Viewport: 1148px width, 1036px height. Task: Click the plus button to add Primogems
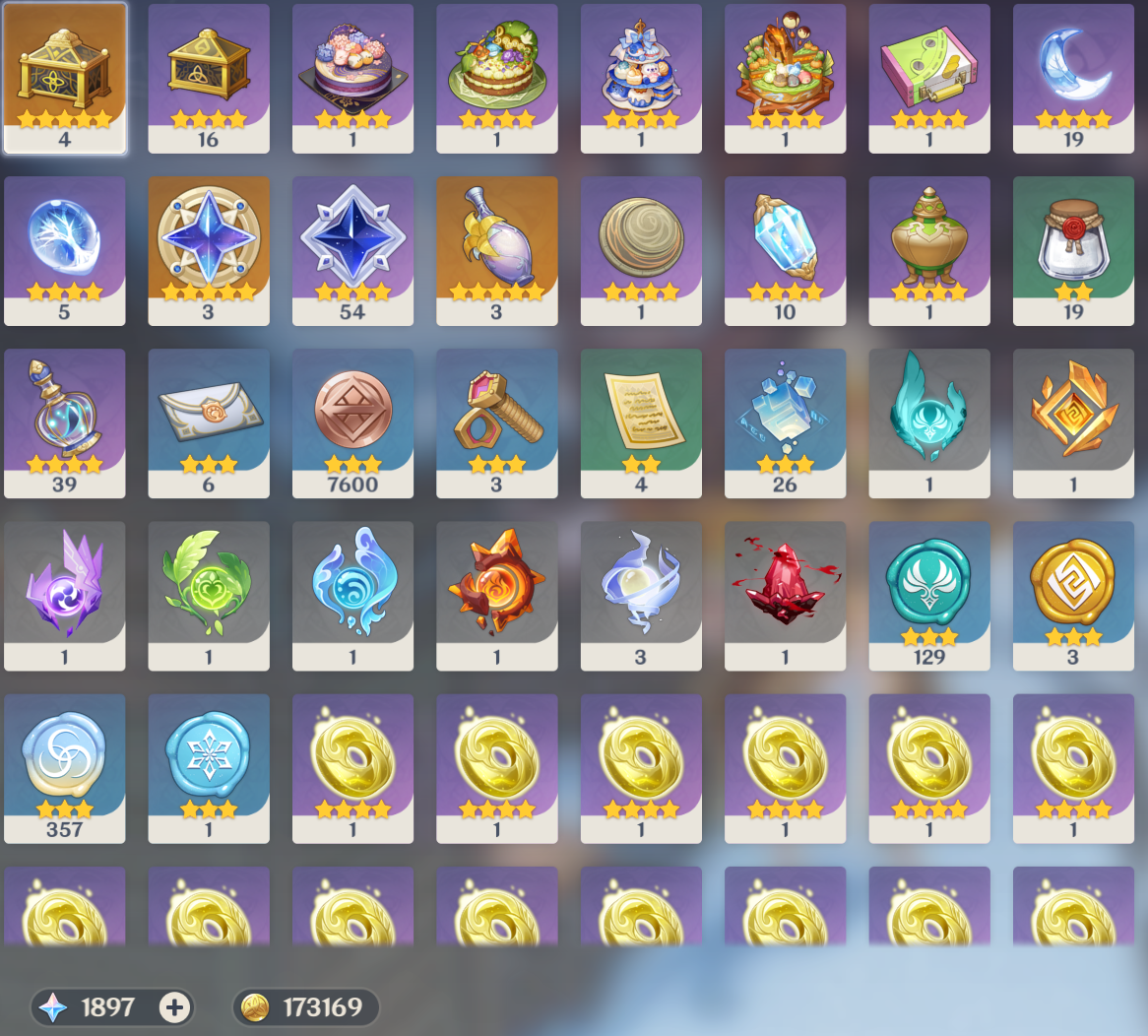coord(174,1008)
